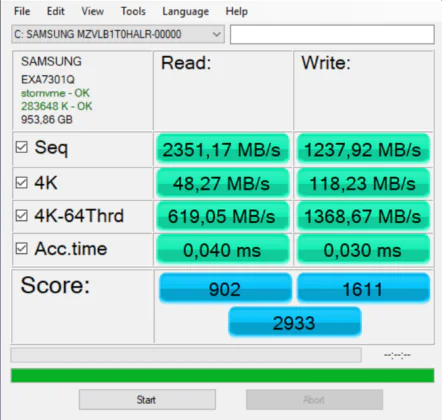Expand the drive selection dropdown arrow
This screenshot has height=420, width=442.
point(217,34)
